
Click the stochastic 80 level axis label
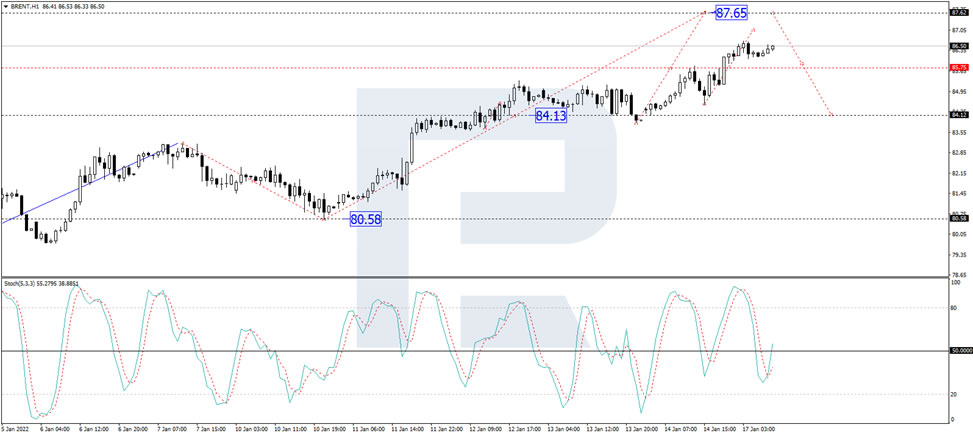954,307
